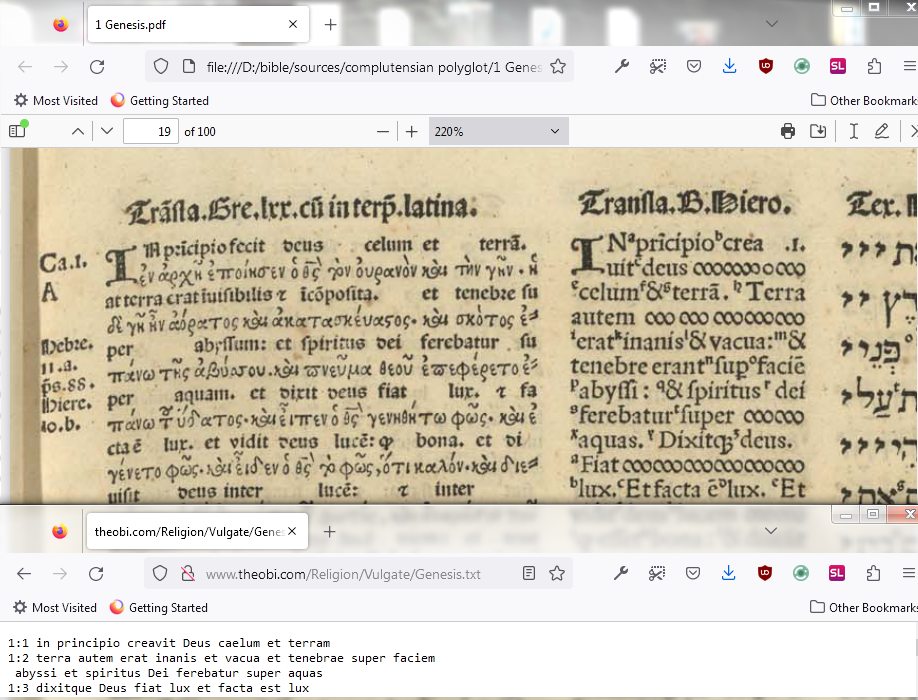Open Most Visited in PDF window's bookmarks bar
Image resolution: width=918 pixels, height=700 pixels.
click(56, 100)
